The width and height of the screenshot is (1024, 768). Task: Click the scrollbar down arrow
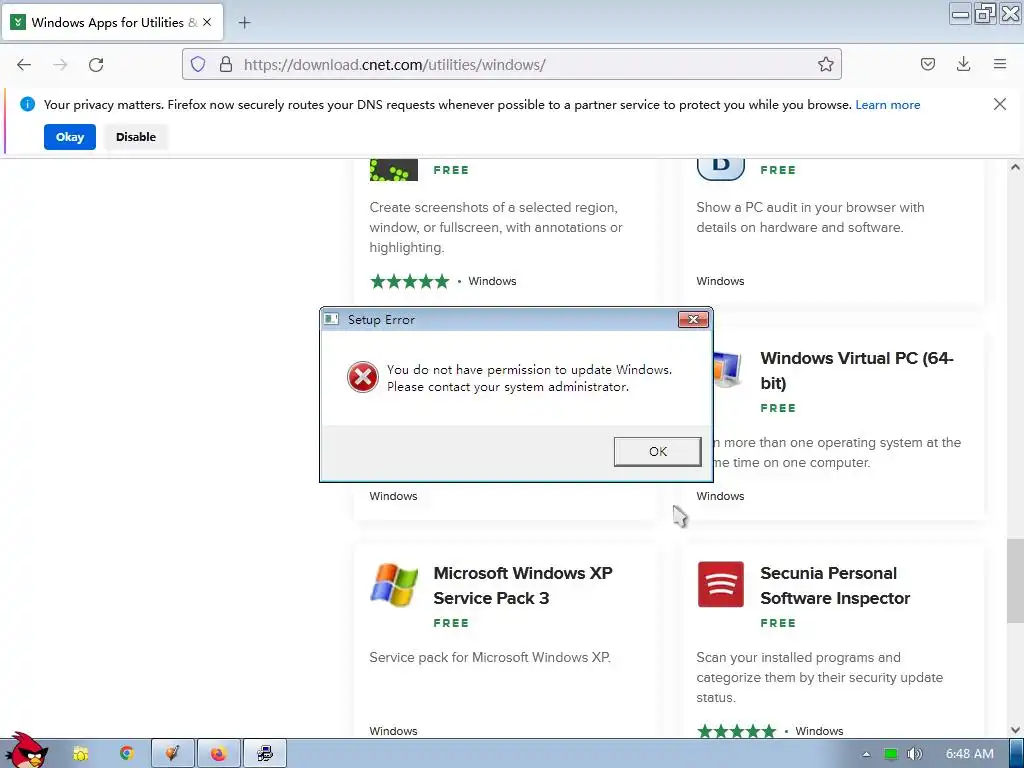[x=1015, y=730]
